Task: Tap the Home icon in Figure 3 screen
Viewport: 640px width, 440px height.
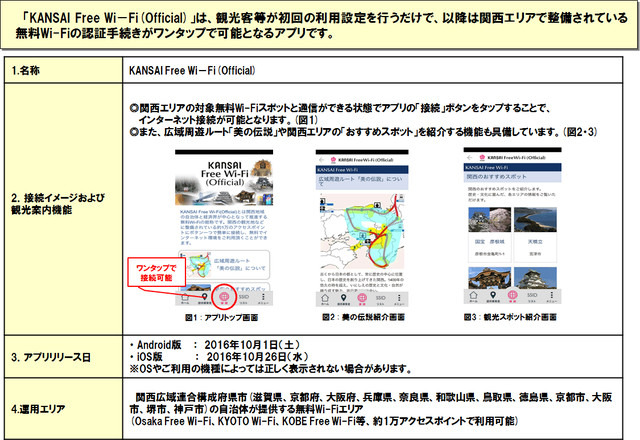Action: click(473, 296)
